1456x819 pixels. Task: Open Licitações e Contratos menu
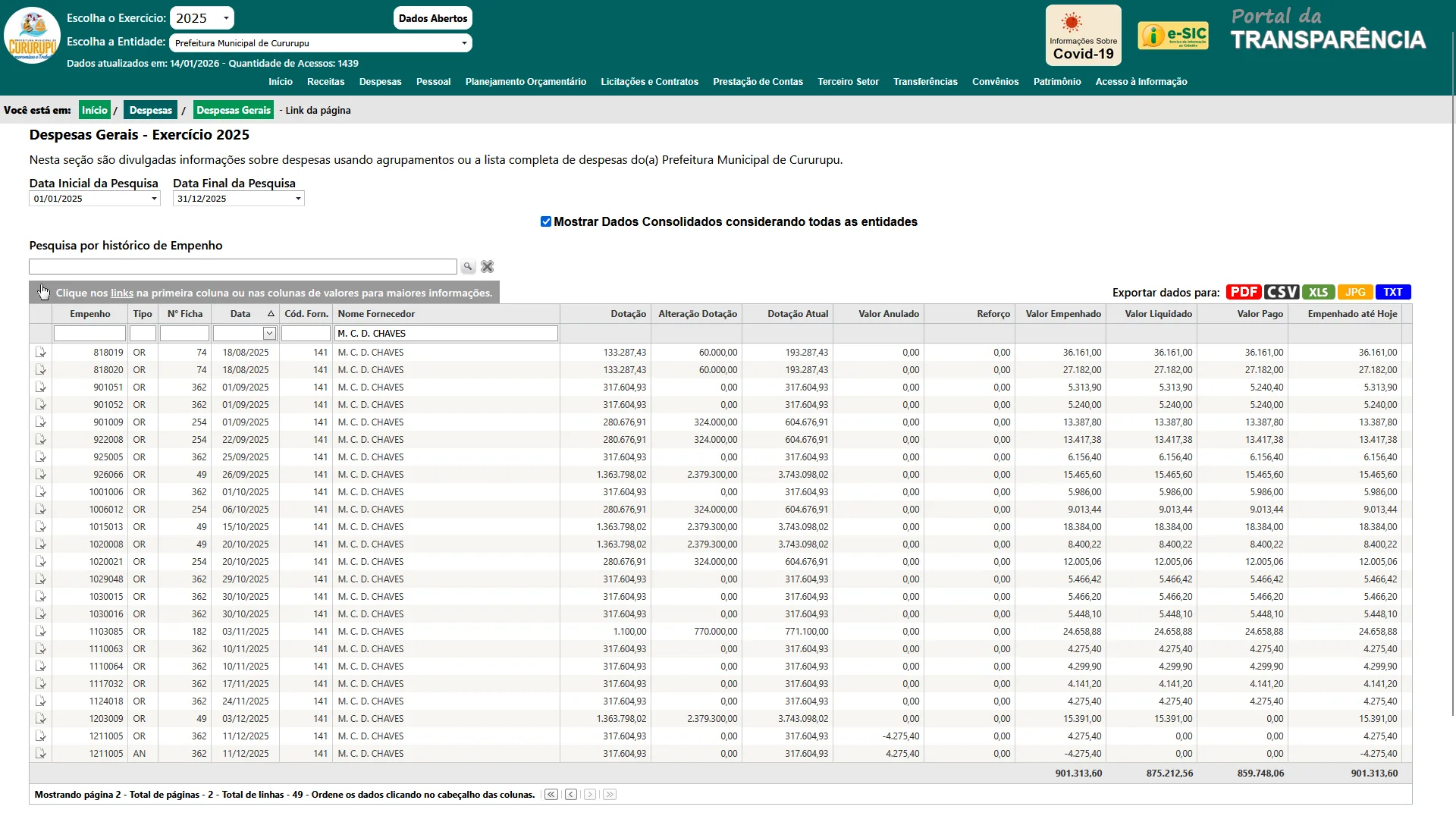[649, 82]
